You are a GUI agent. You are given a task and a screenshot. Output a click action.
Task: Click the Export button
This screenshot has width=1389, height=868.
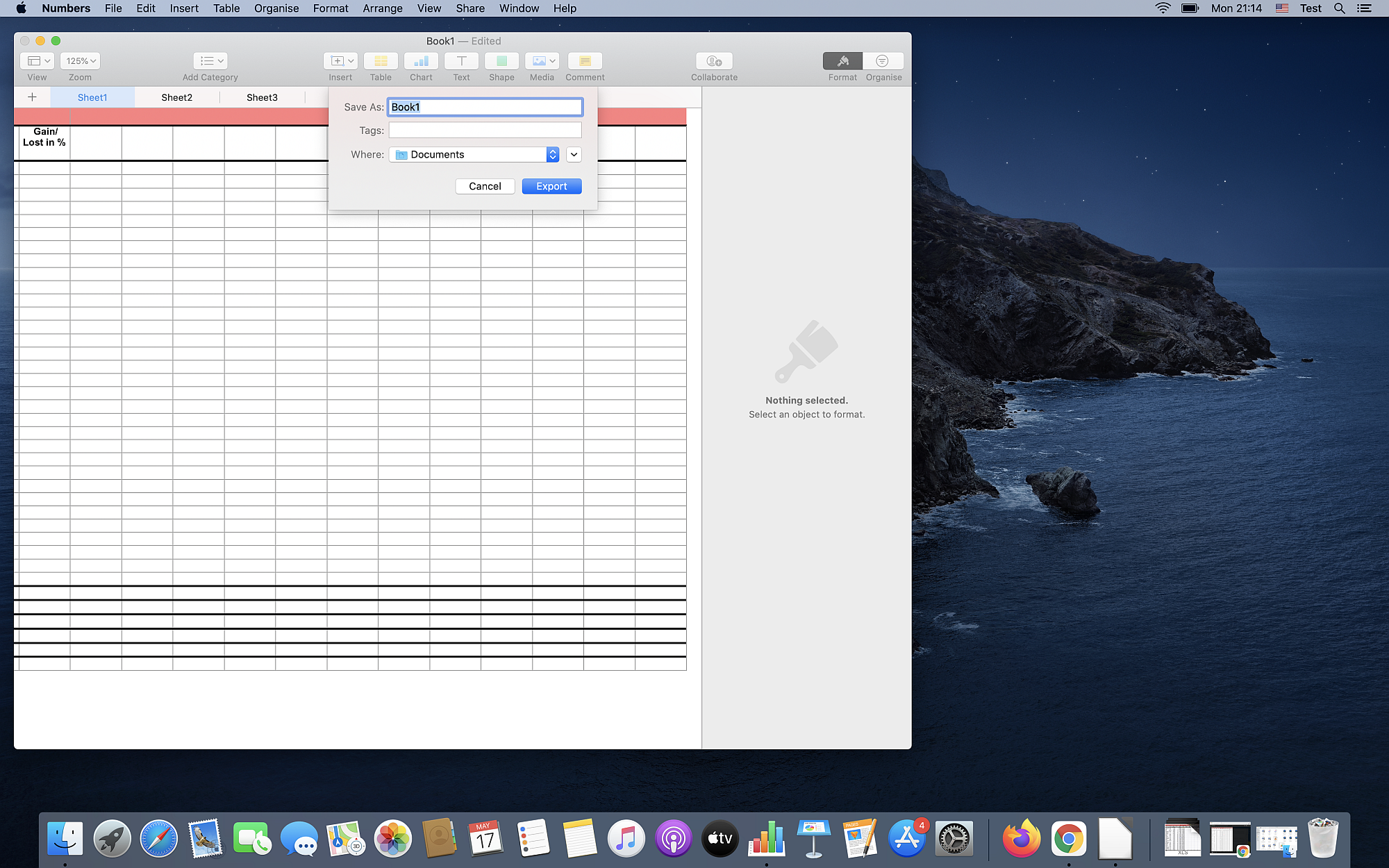pos(551,186)
